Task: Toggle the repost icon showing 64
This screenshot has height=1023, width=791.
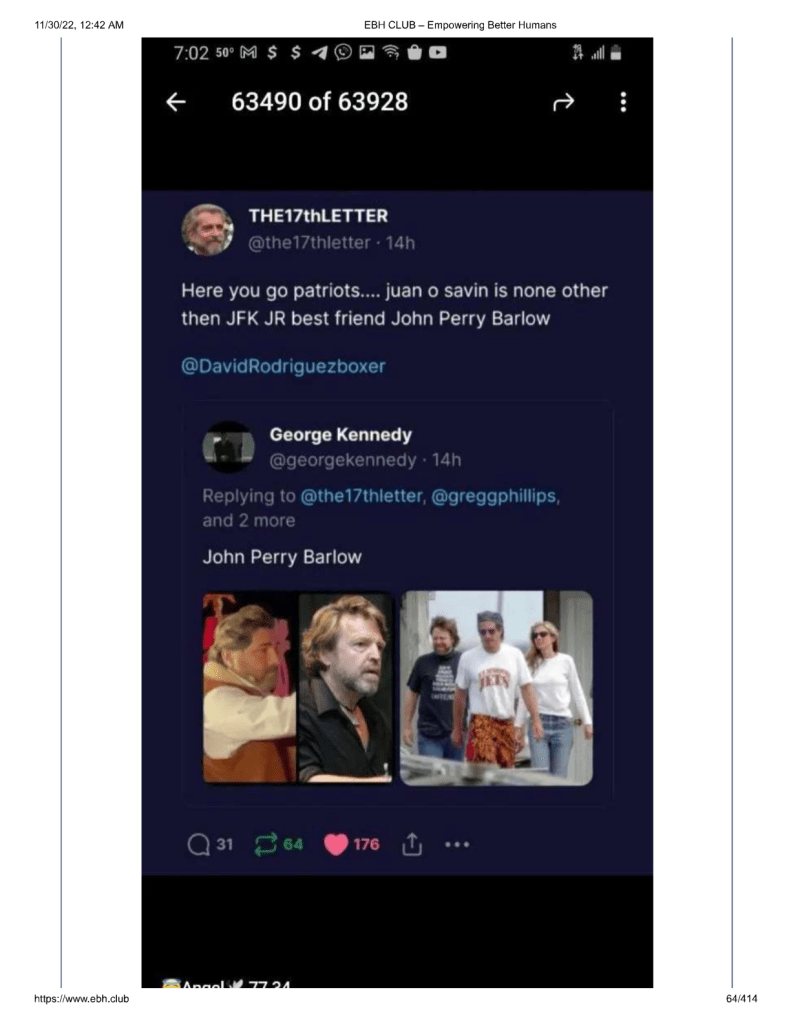Action: pos(267,844)
